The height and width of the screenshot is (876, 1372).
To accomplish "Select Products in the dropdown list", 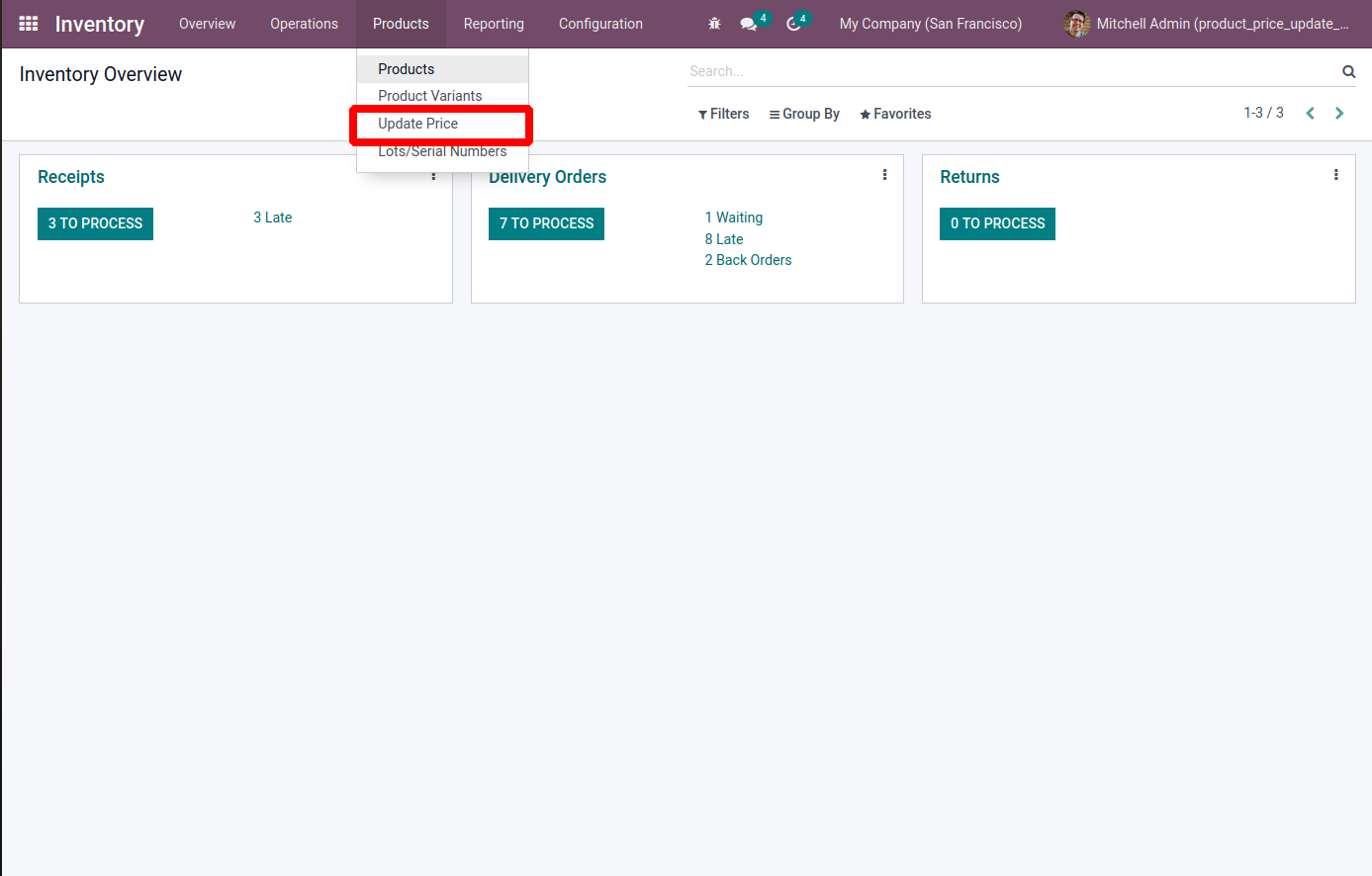I will click(442, 69).
